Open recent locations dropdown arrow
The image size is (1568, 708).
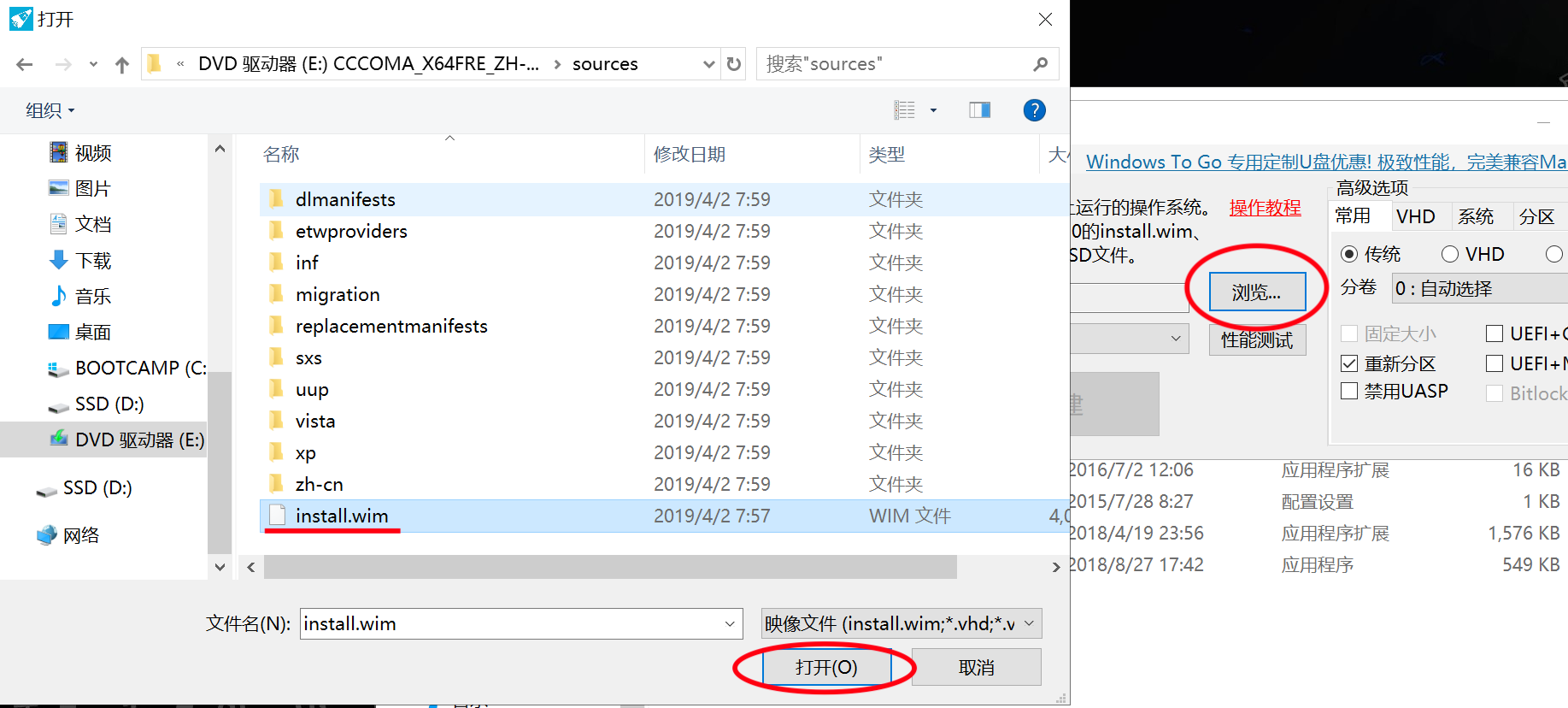[x=93, y=64]
